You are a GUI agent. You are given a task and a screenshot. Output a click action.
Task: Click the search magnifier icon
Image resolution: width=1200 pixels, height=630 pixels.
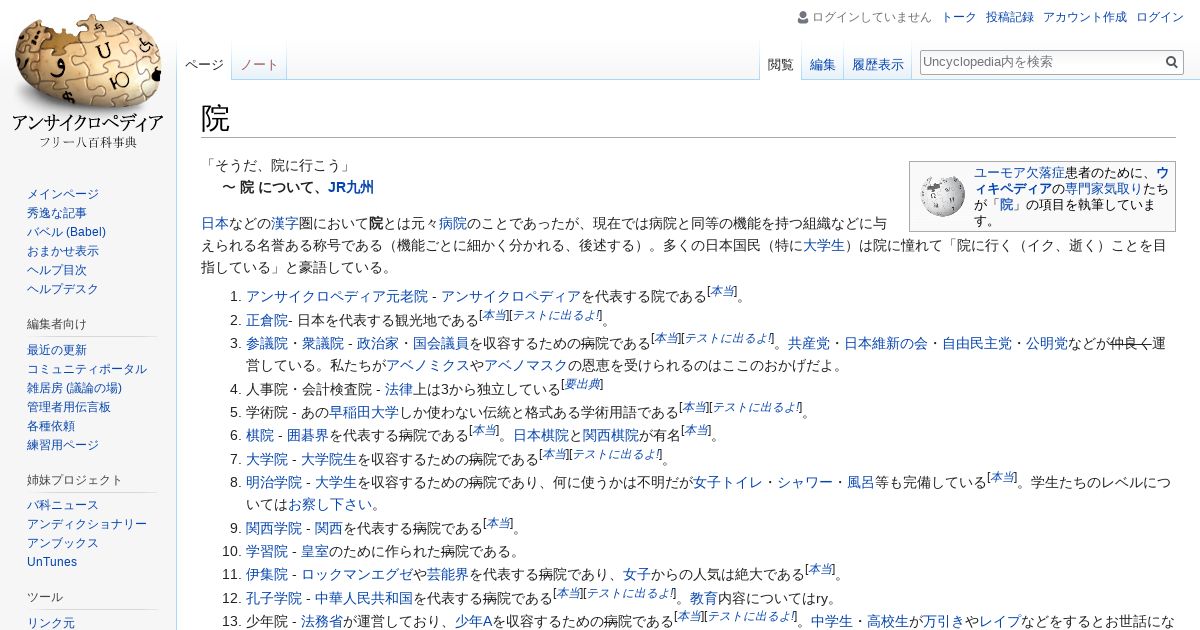coord(1172,62)
